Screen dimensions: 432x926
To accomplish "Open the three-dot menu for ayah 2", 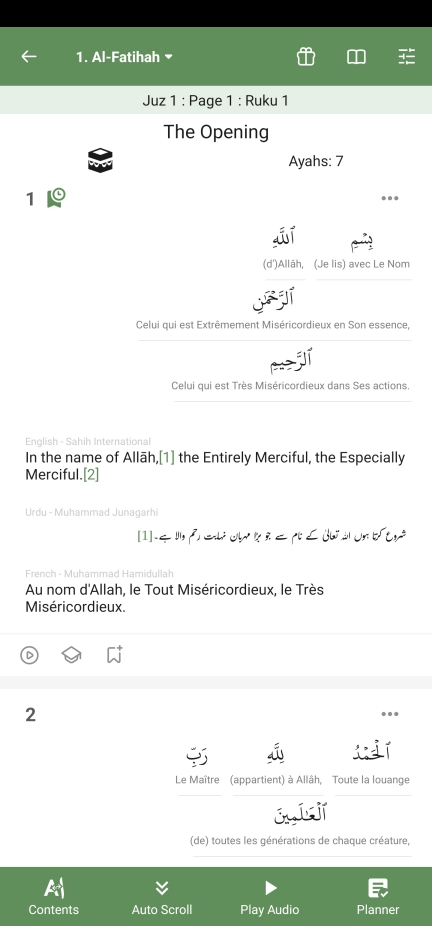I will 390,714.
